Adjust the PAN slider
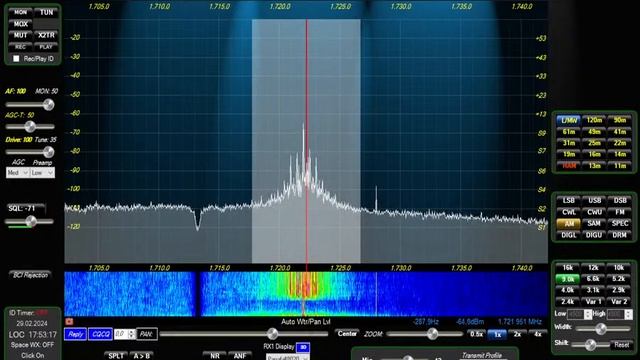640x360 pixels. tap(244, 334)
